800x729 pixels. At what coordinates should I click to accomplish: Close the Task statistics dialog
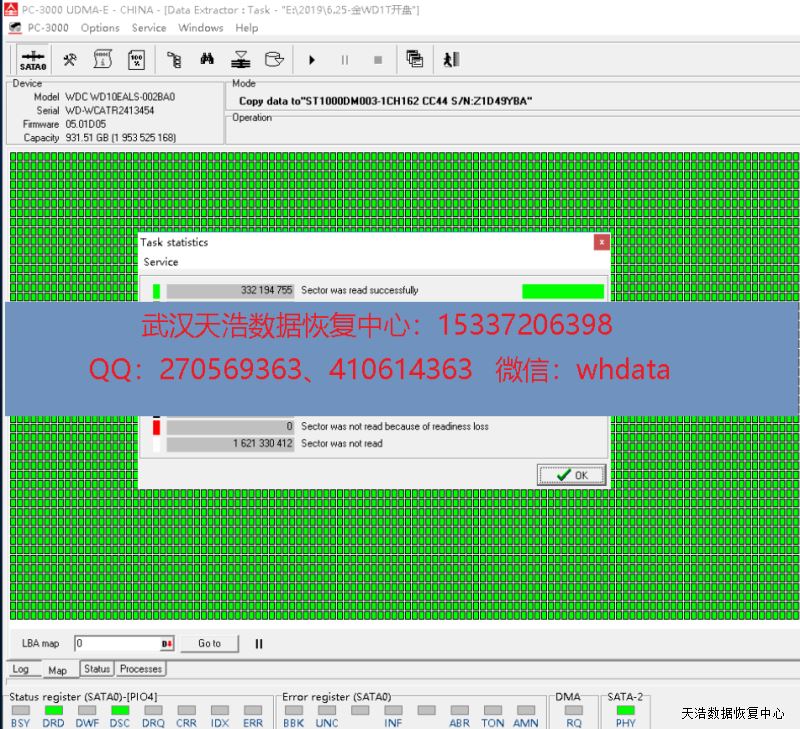point(601,242)
